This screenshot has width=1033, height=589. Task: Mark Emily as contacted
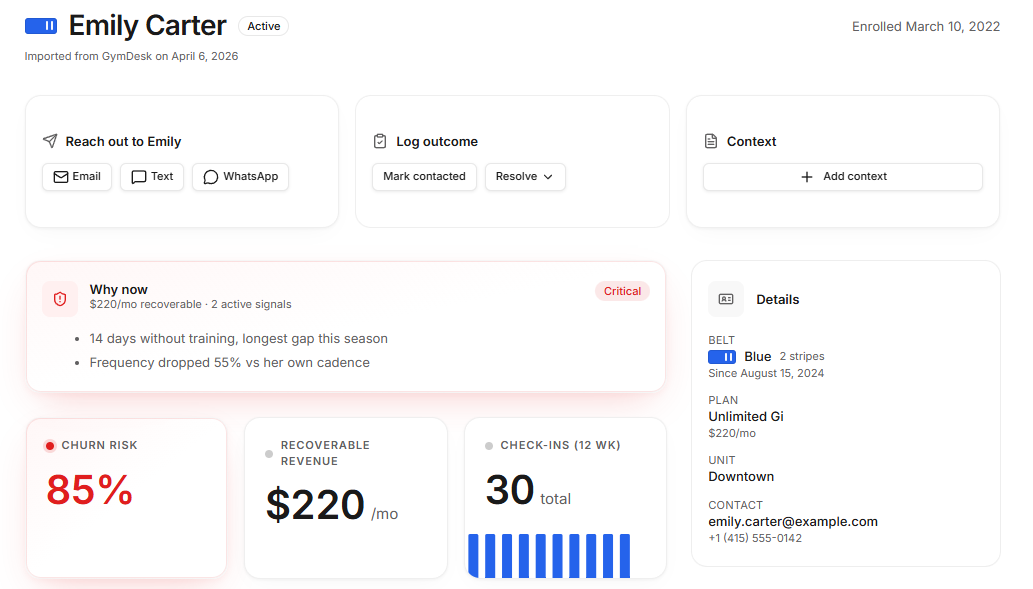424,177
